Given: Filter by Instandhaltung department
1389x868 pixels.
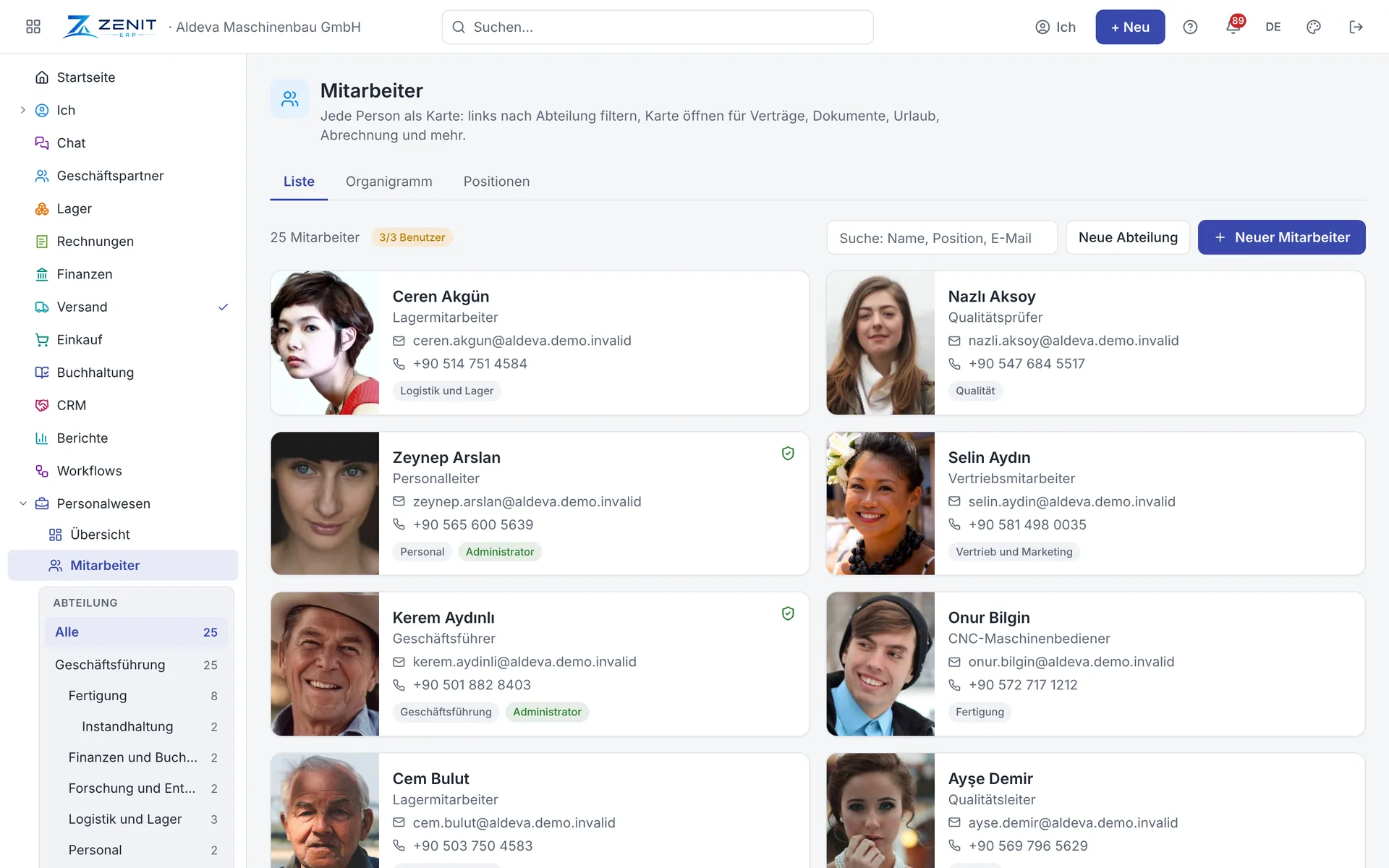Looking at the screenshot, I should click(137, 726).
